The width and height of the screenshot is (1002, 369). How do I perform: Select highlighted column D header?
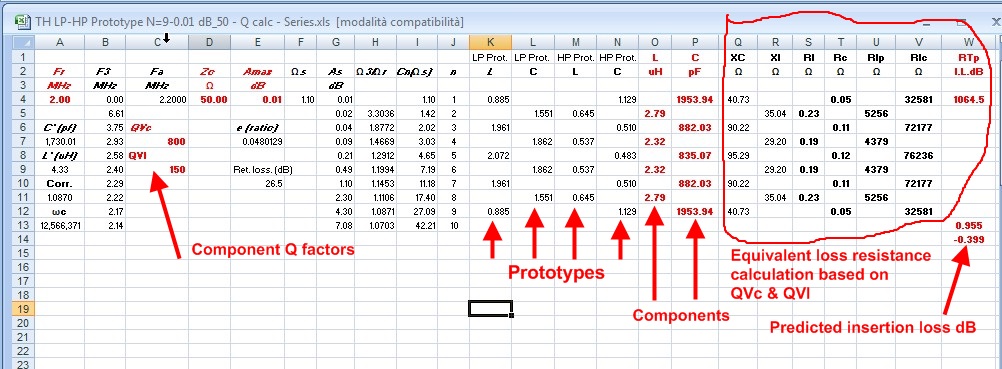210,43
